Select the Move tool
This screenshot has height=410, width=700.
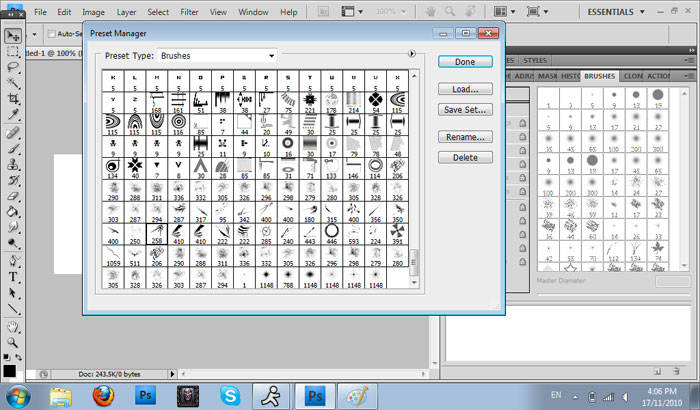13,36
